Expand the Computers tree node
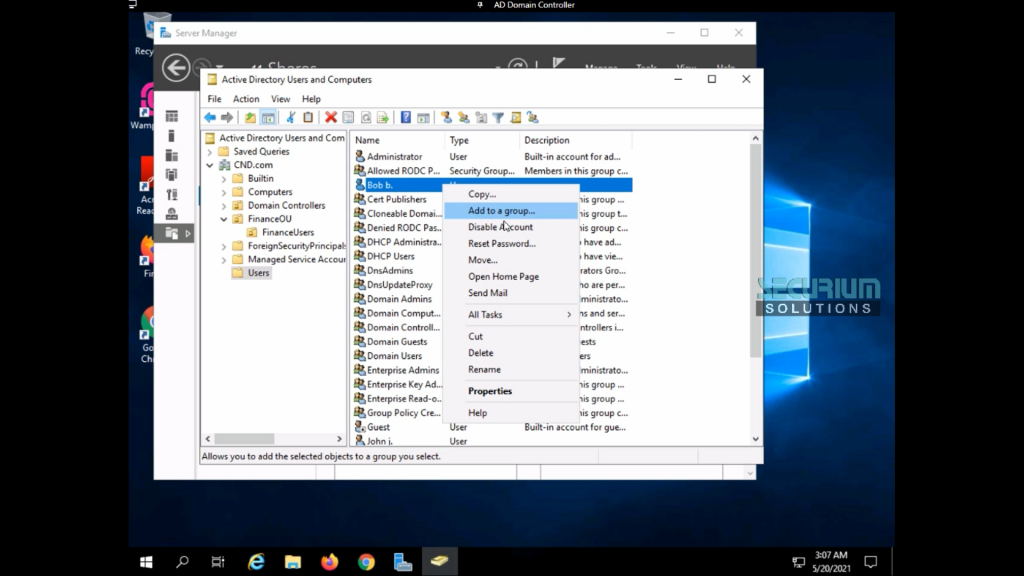 pyautogui.click(x=224, y=192)
